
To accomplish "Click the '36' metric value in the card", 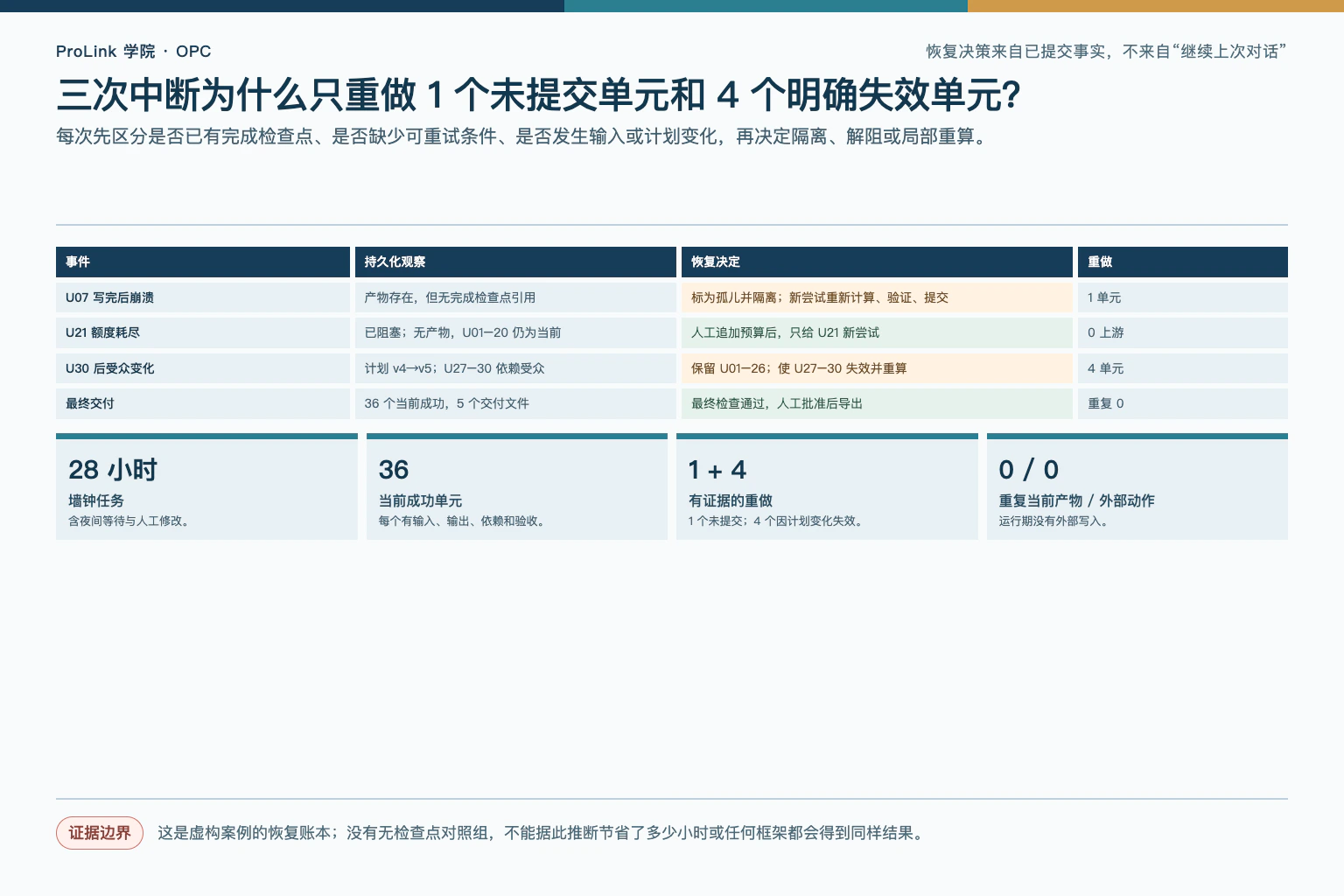I will (x=394, y=470).
